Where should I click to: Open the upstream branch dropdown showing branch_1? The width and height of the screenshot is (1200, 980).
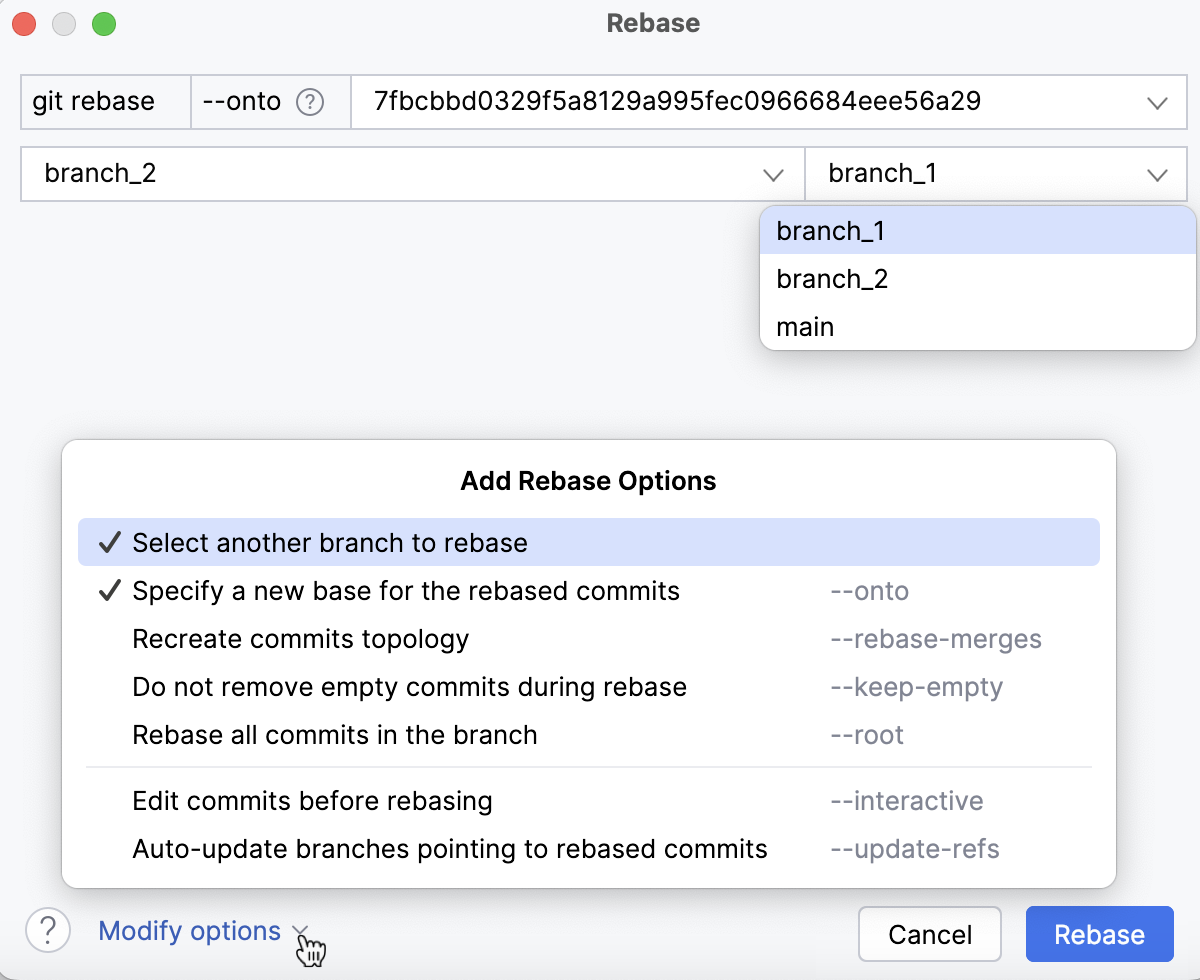[1158, 174]
